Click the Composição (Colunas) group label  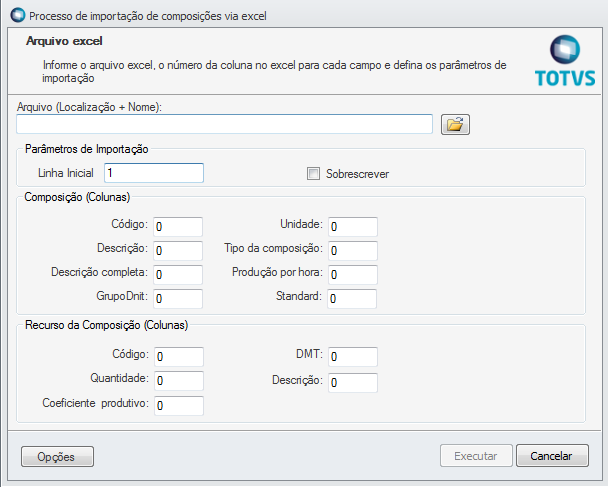(x=77, y=197)
